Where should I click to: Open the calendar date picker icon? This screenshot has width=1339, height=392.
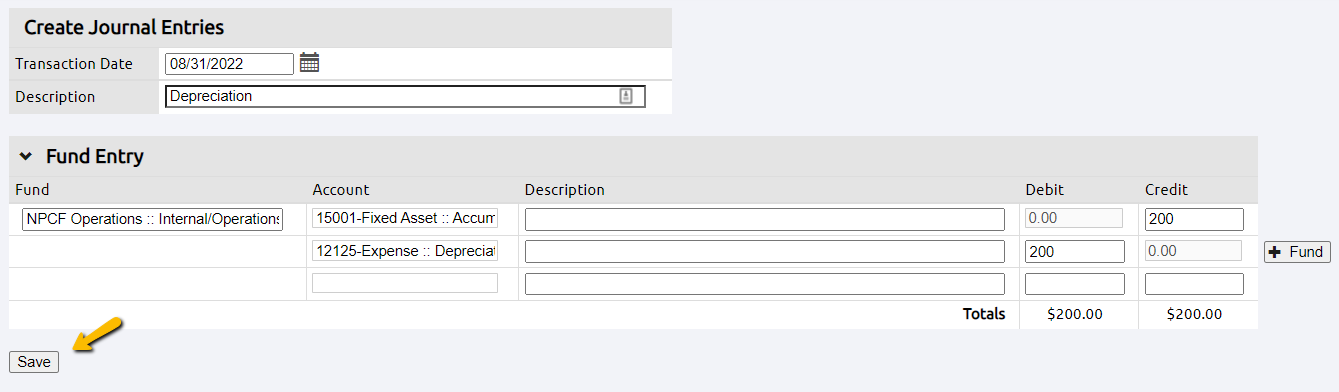[309, 63]
